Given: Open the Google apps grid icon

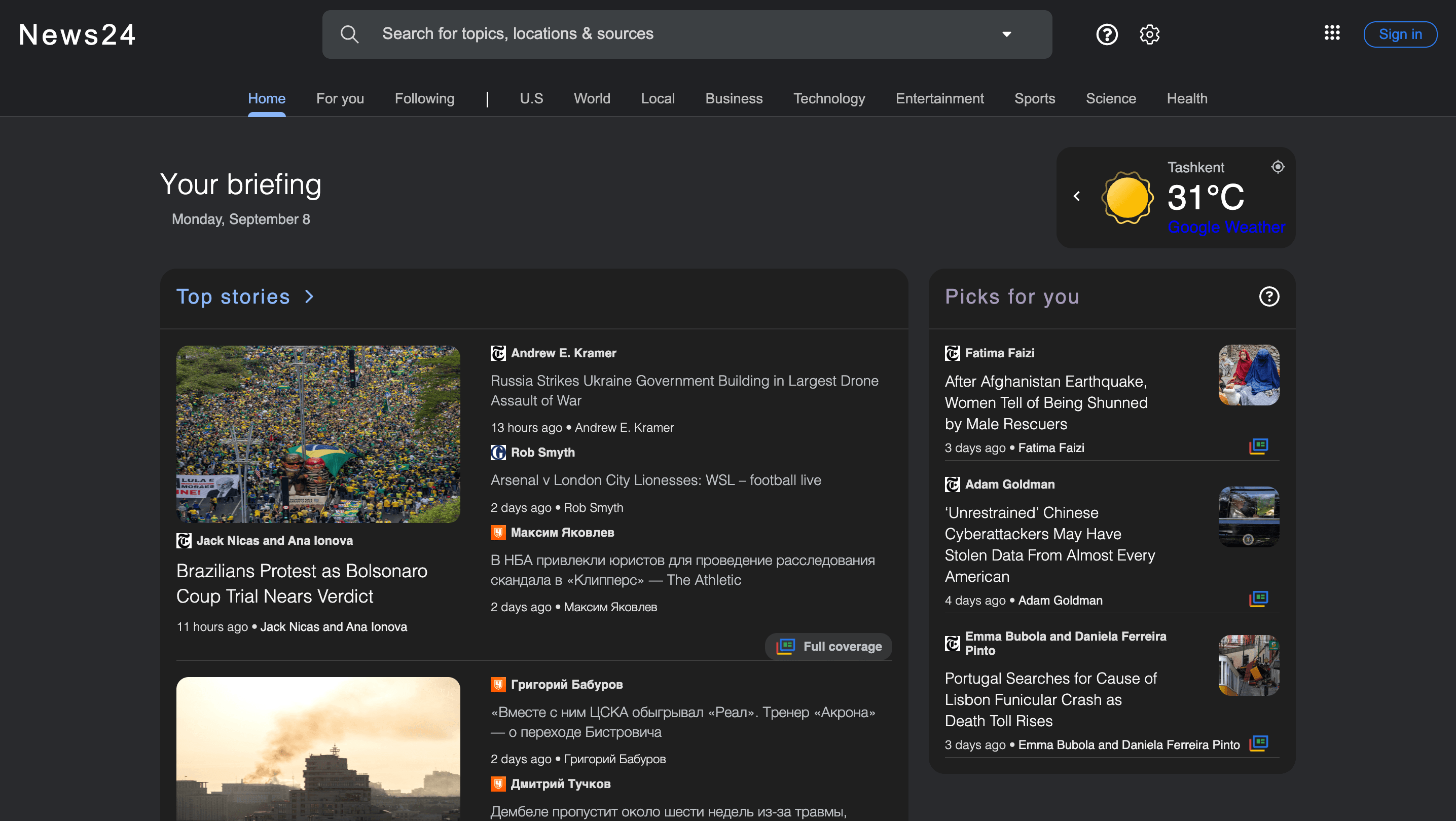Looking at the screenshot, I should (x=1332, y=33).
